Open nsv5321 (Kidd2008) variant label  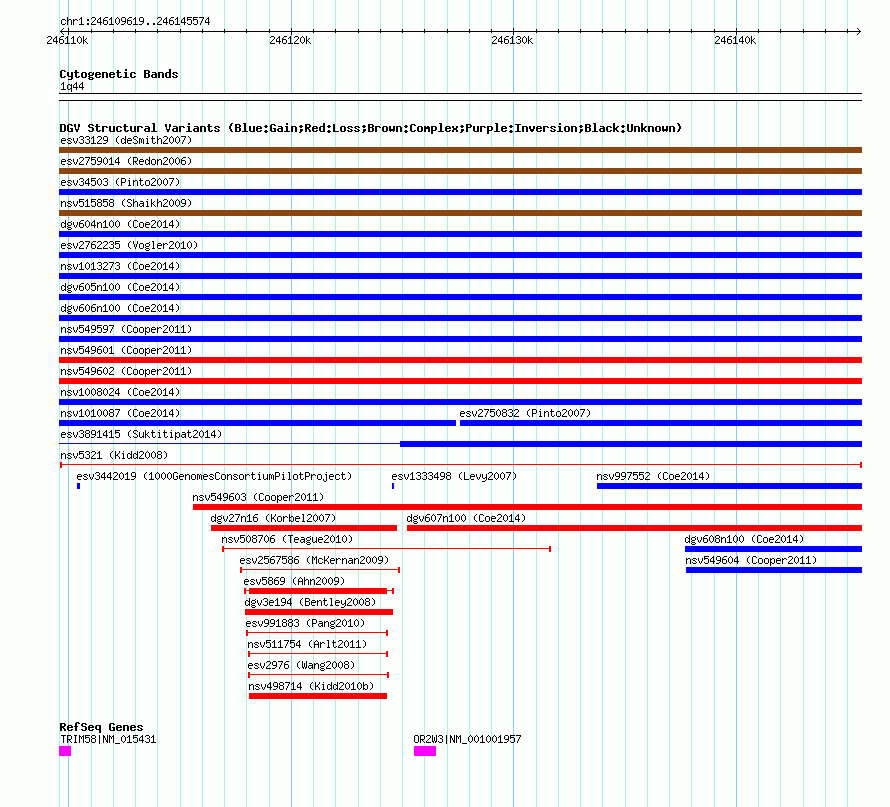coord(114,455)
